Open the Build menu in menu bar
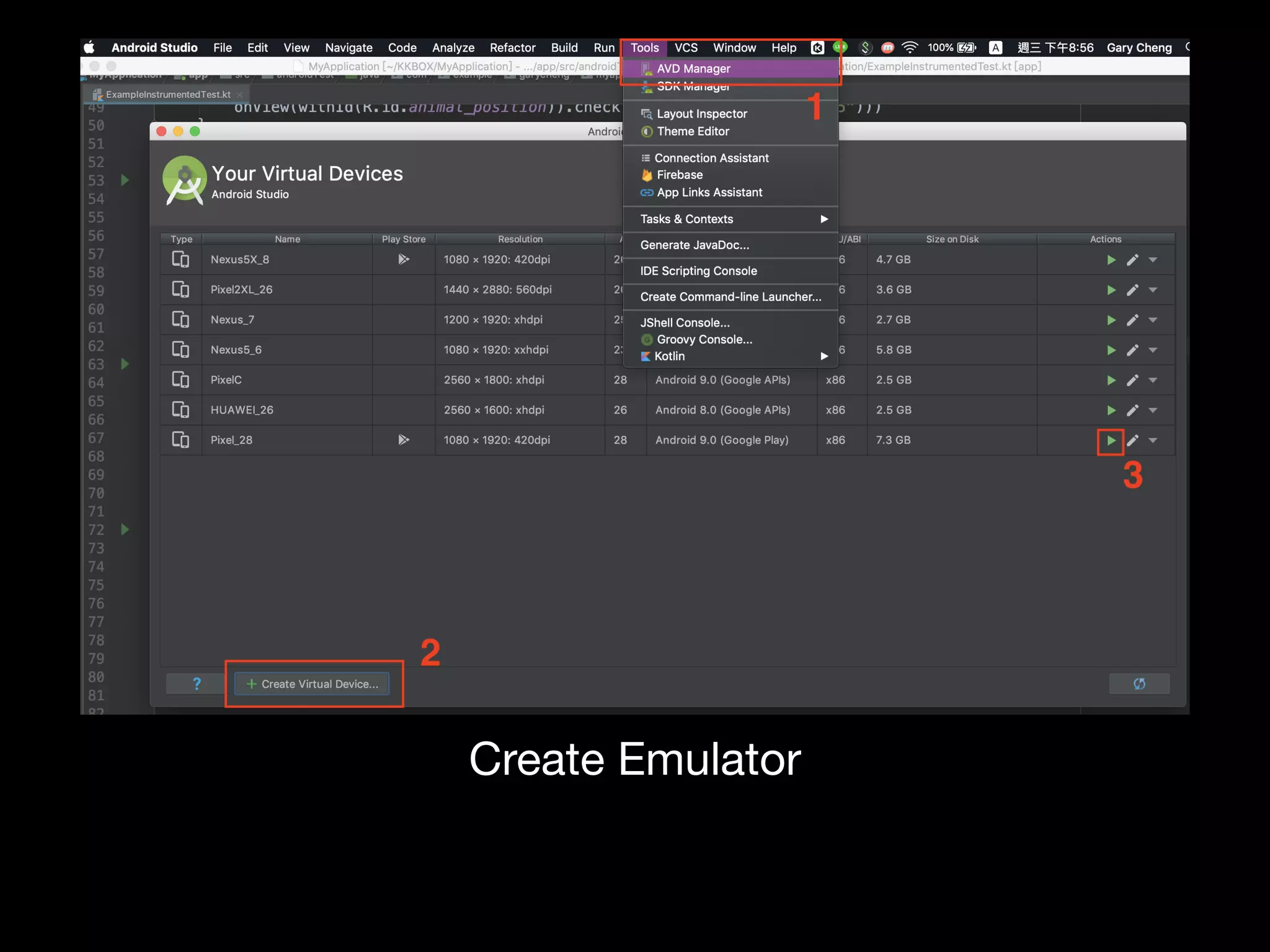 pos(564,48)
